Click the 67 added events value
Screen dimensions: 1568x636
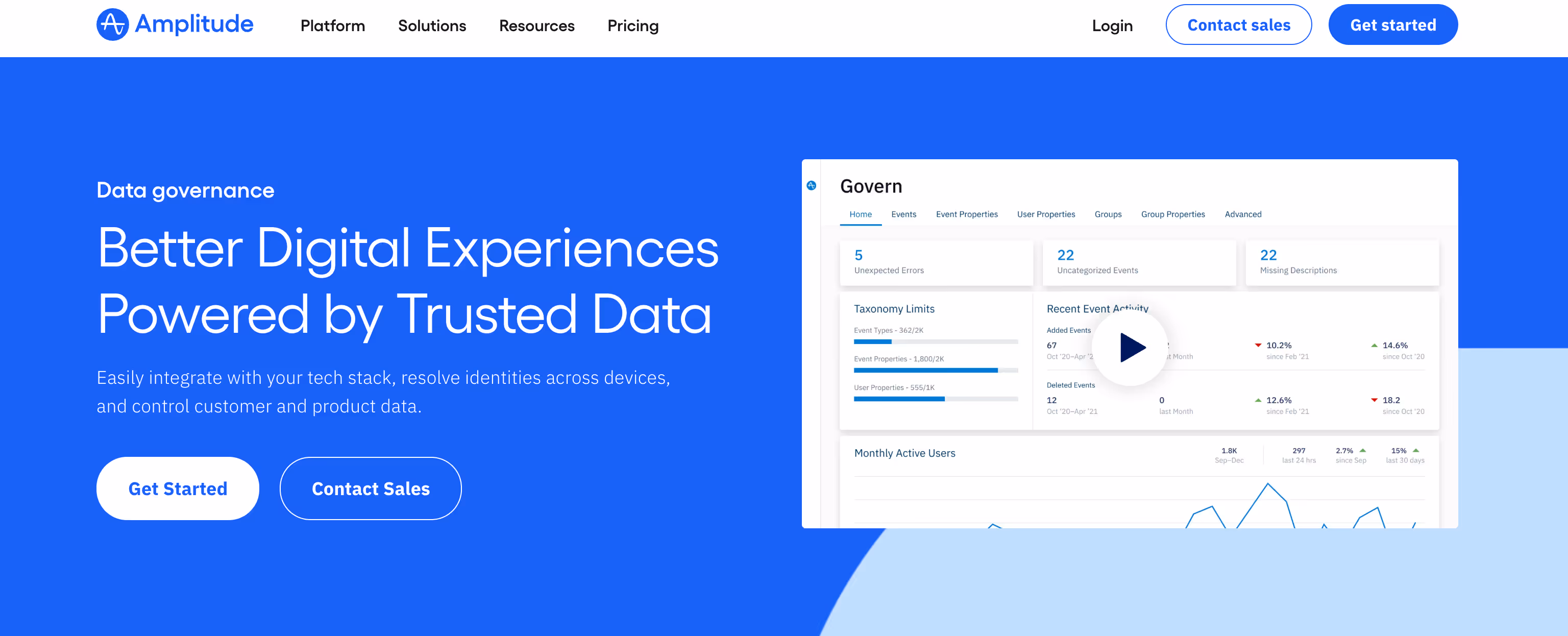tap(1051, 345)
